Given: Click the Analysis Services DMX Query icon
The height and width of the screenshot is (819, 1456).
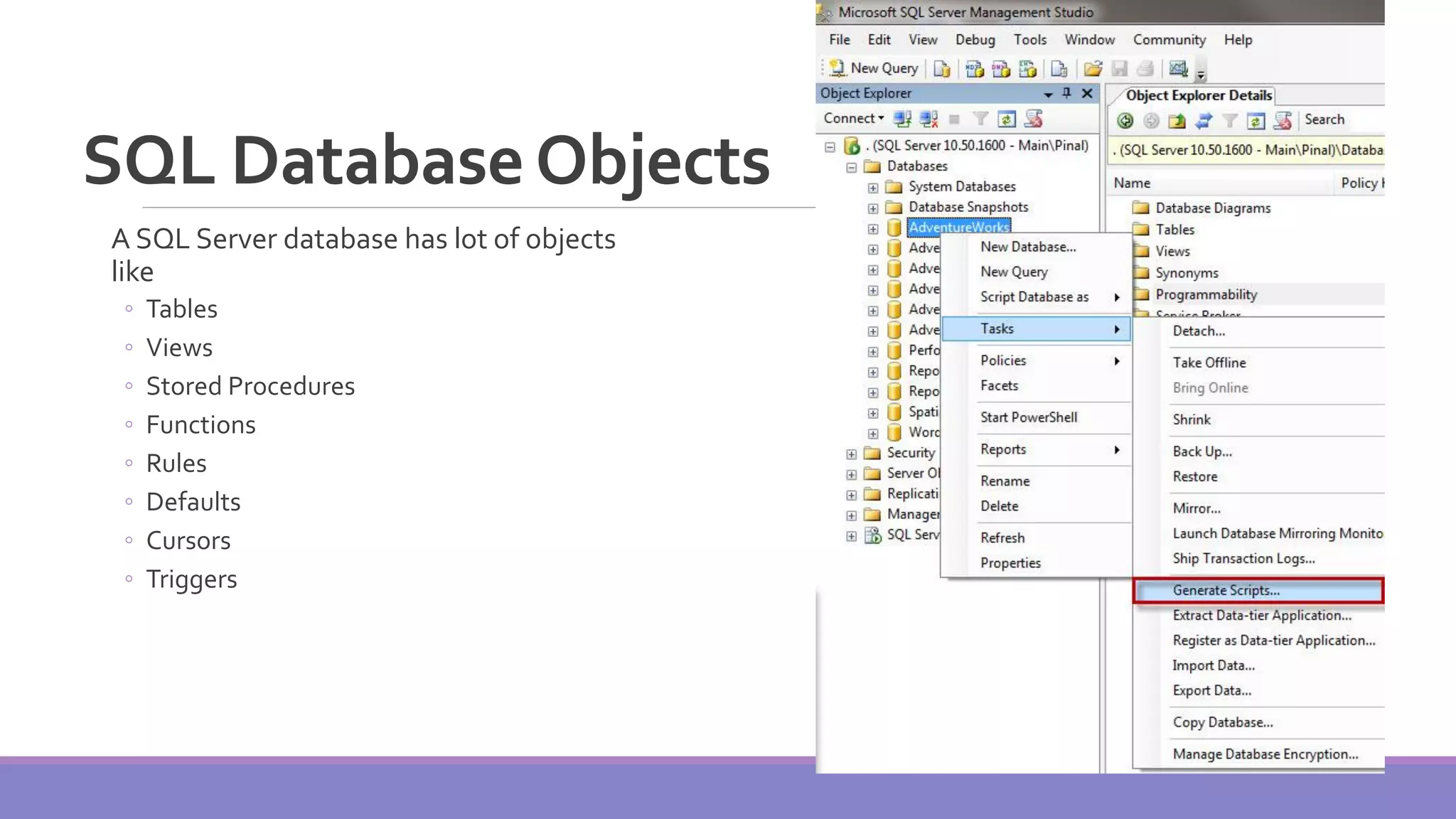Looking at the screenshot, I should coord(1001,69).
